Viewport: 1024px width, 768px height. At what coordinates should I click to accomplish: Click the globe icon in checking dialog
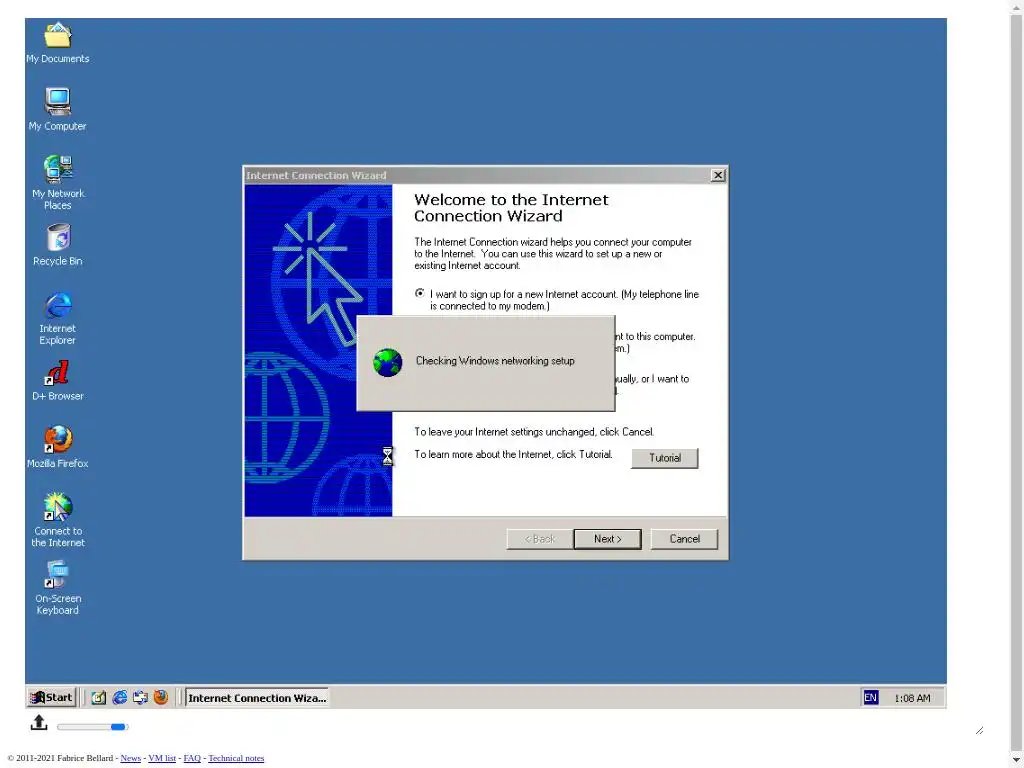pos(387,362)
